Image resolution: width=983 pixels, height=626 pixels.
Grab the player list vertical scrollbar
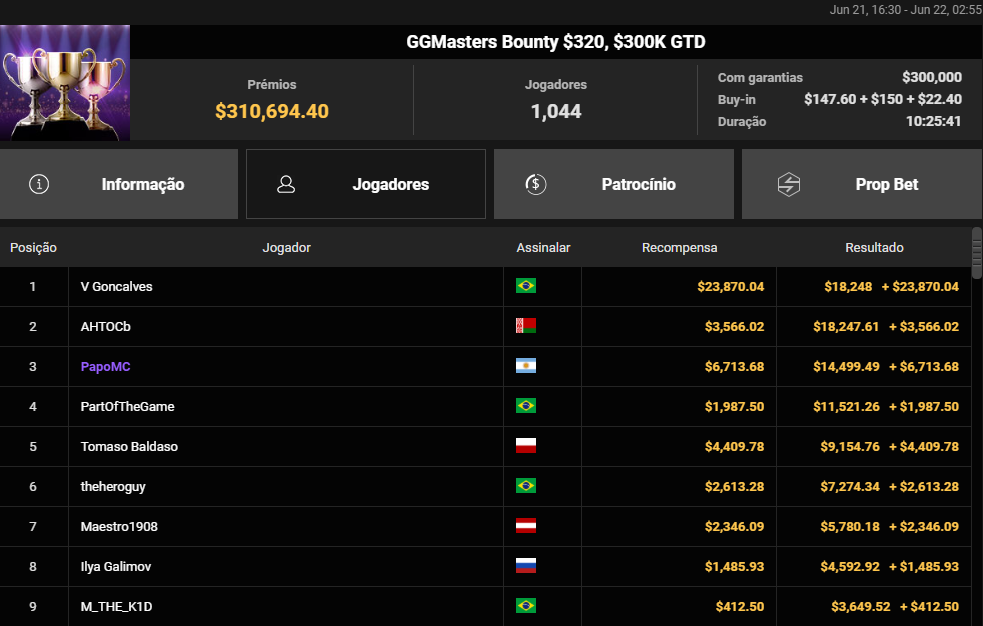tap(977, 253)
